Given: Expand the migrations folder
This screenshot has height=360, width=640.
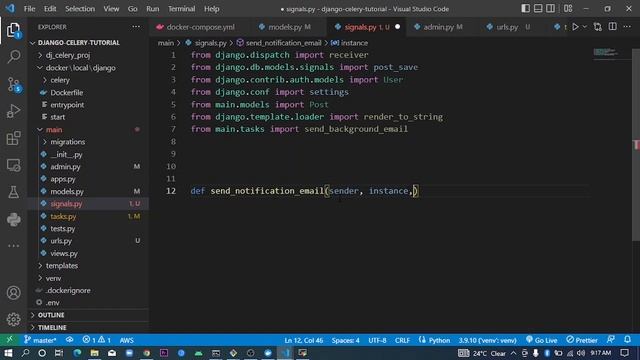Looking at the screenshot, I should click(x=67, y=142).
